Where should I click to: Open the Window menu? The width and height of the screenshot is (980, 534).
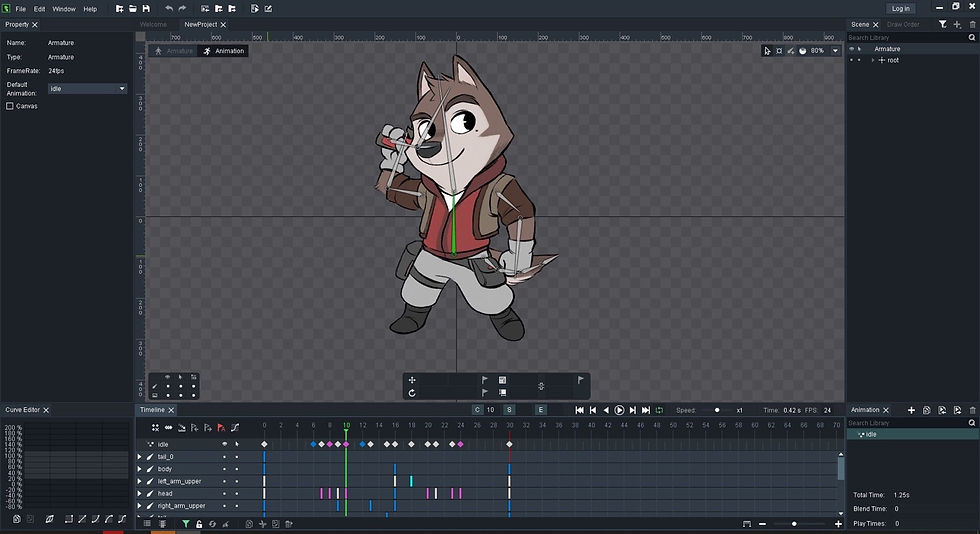click(x=64, y=9)
